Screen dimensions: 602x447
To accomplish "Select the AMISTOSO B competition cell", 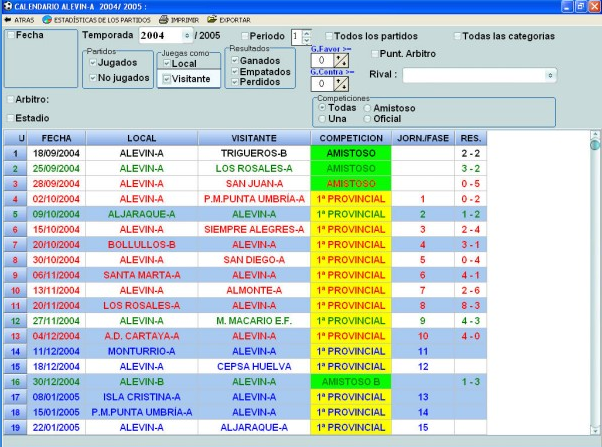I will coord(351,382).
